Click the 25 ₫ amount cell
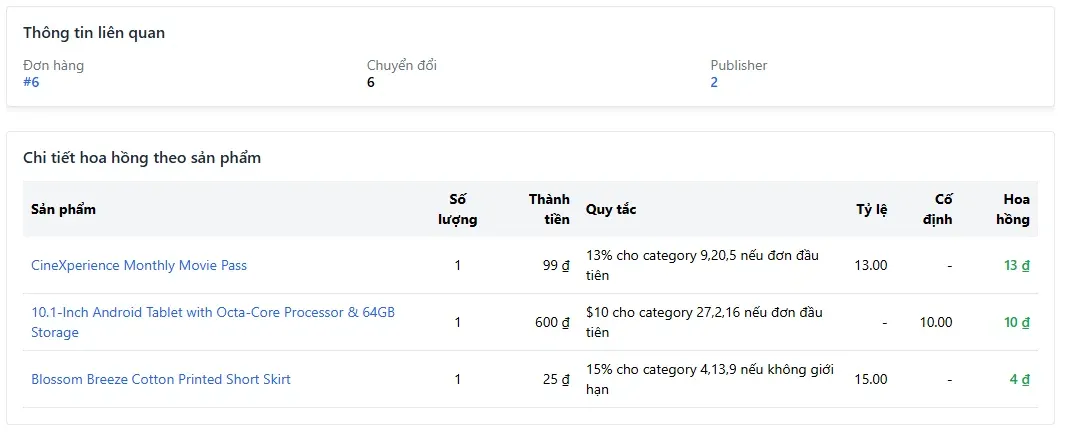Image resolution: width=1066 pixels, height=437 pixels. [556, 379]
